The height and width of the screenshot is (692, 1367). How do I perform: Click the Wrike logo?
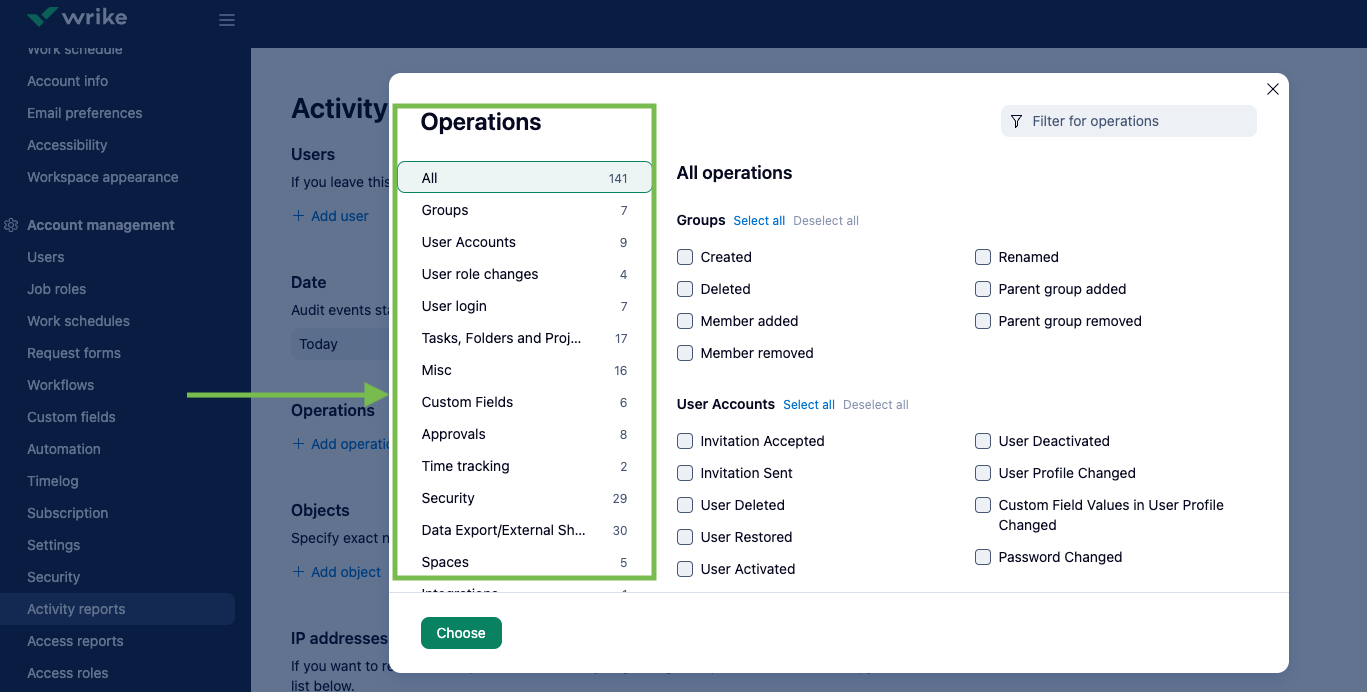77,18
